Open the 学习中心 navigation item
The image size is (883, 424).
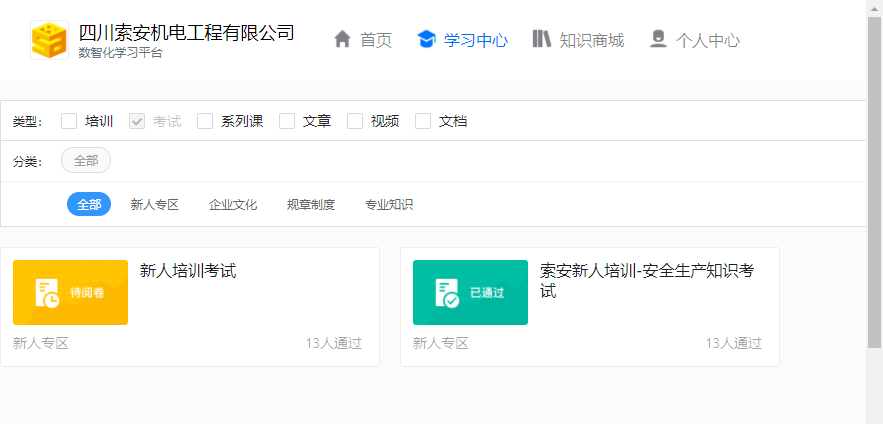click(x=463, y=40)
